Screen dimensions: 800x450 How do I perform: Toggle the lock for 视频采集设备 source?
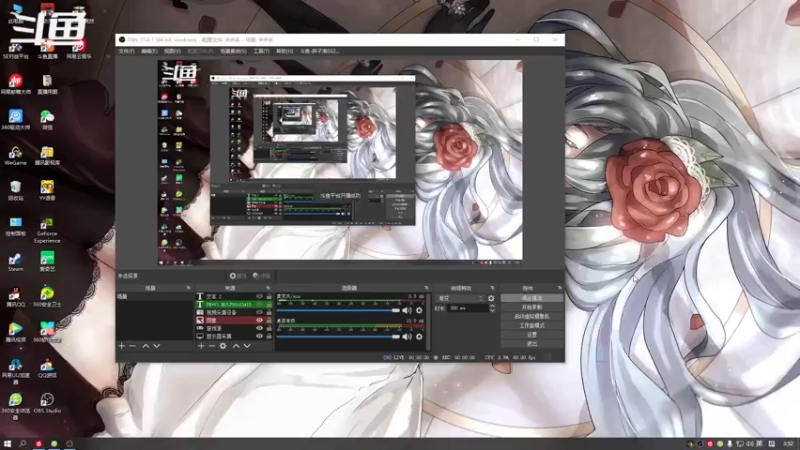pyautogui.click(x=269, y=312)
